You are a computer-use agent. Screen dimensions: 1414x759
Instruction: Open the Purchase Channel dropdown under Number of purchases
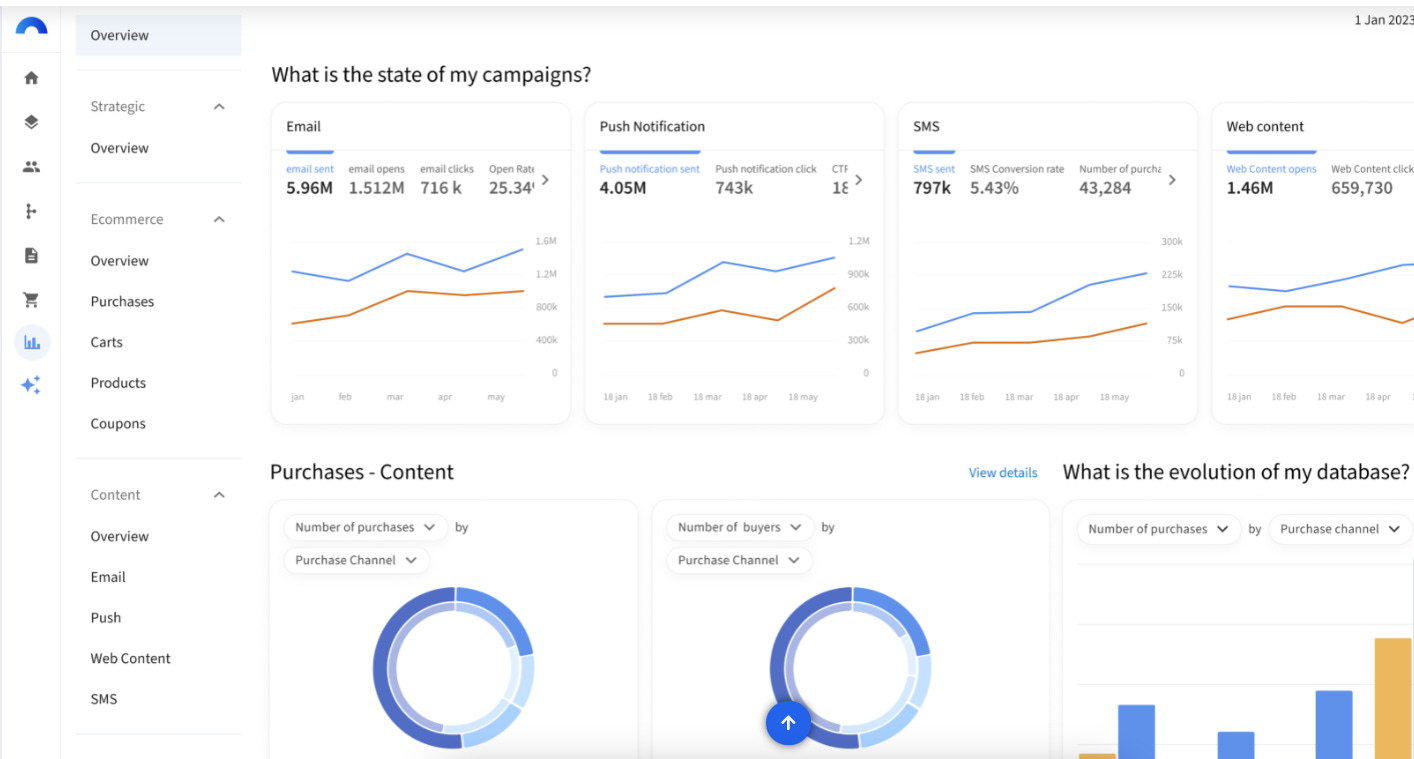click(356, 560)
